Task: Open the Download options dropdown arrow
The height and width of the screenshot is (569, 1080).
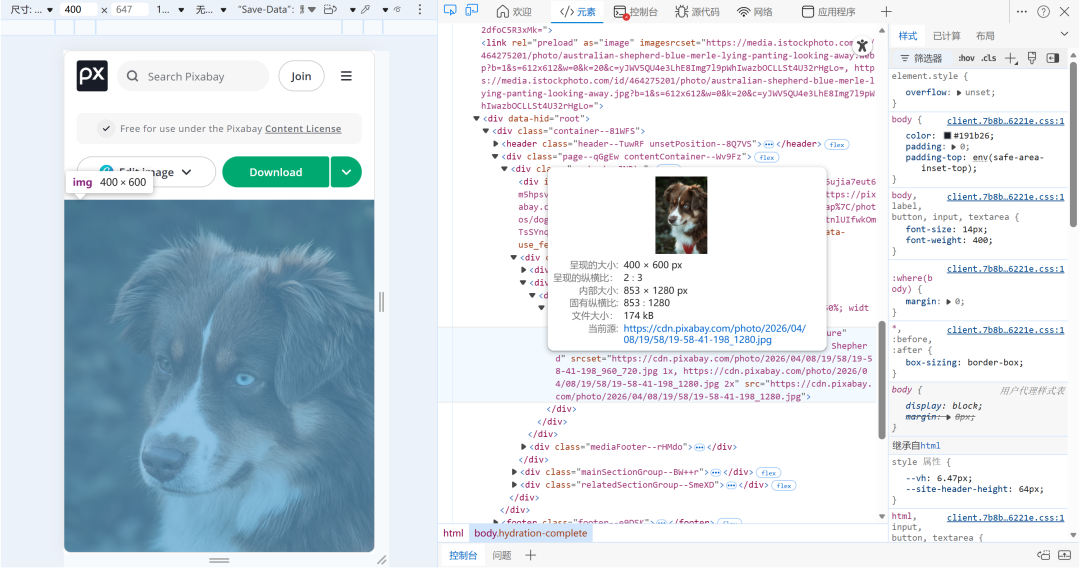Action: tap(345, 172)
